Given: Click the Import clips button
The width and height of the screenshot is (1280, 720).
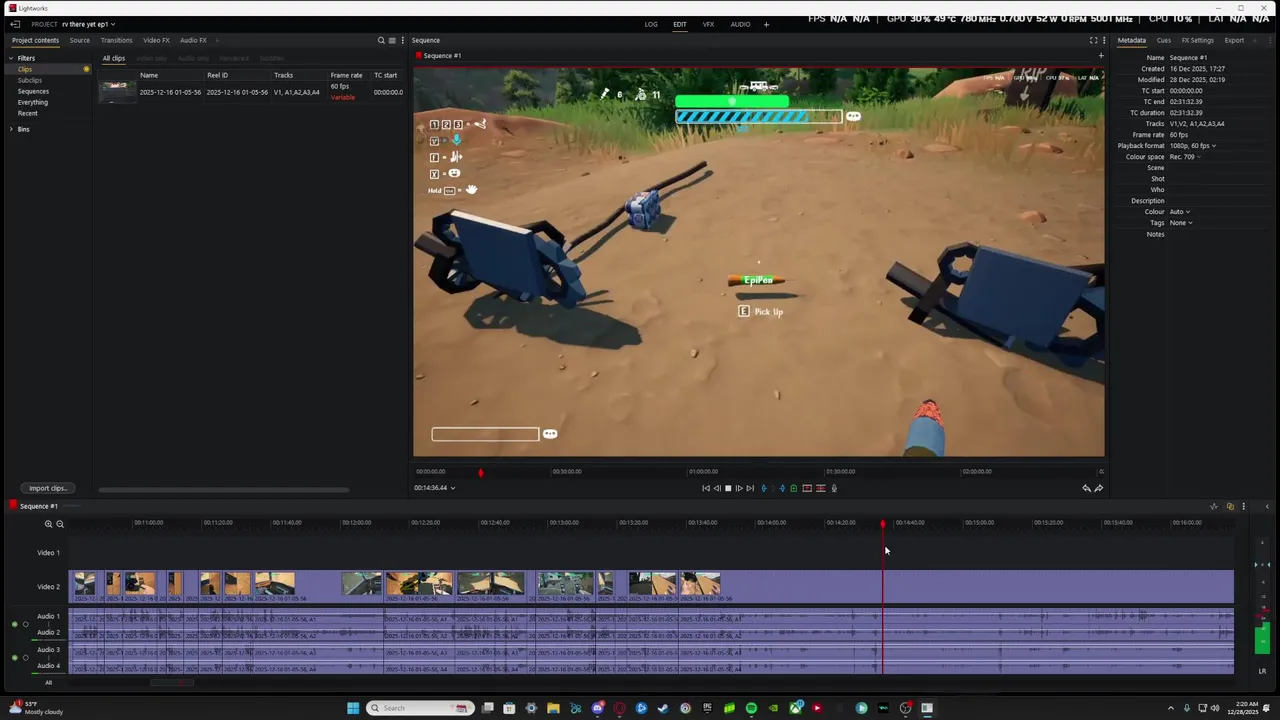Looking at the screenshot, I should click(x=47, y=488).
